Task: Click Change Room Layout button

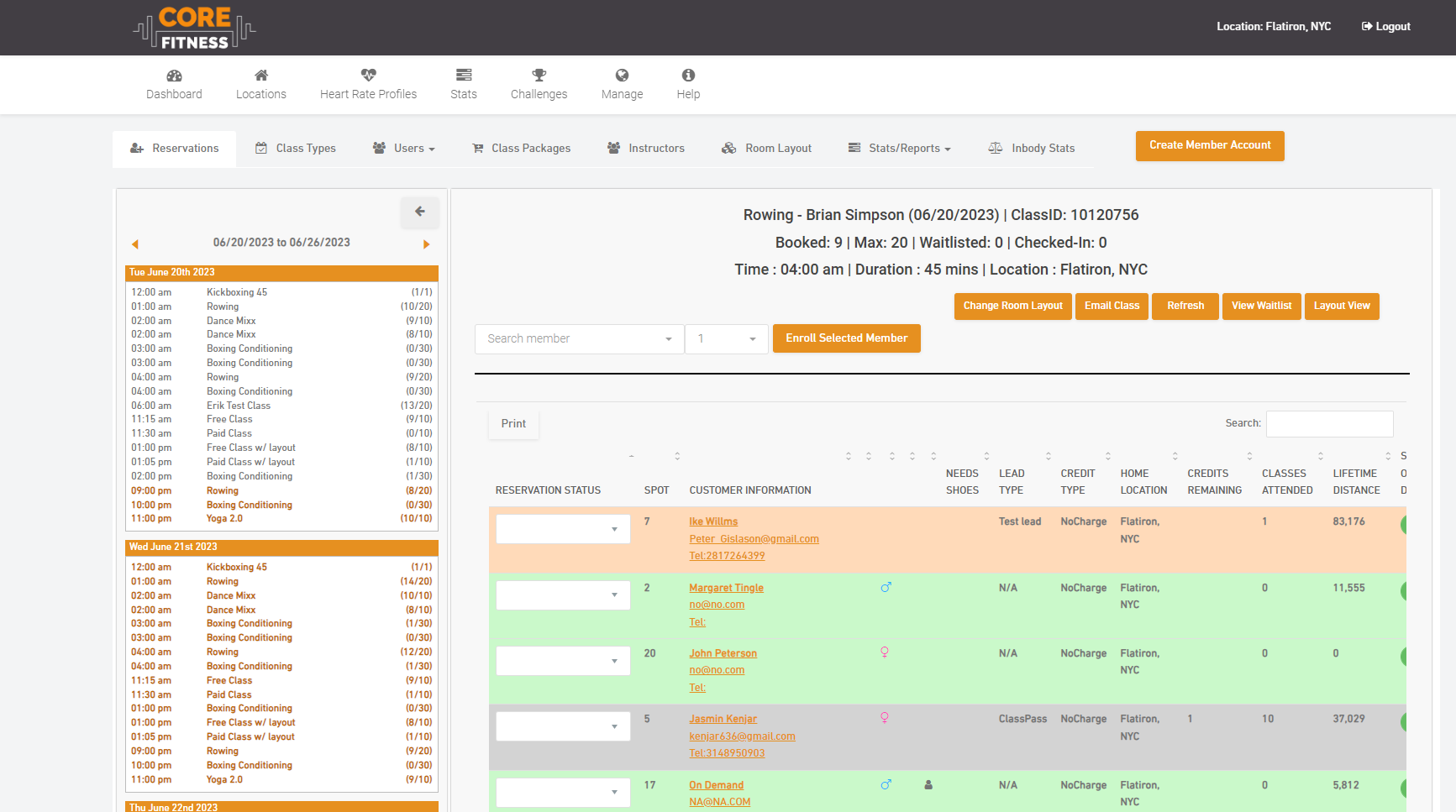Action: 1012,306
